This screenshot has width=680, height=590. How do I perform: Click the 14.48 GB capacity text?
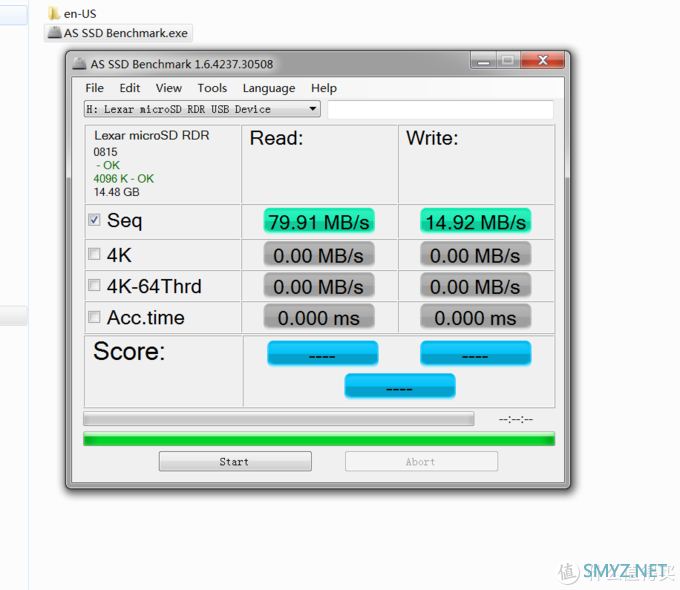(x=117, y=192)
